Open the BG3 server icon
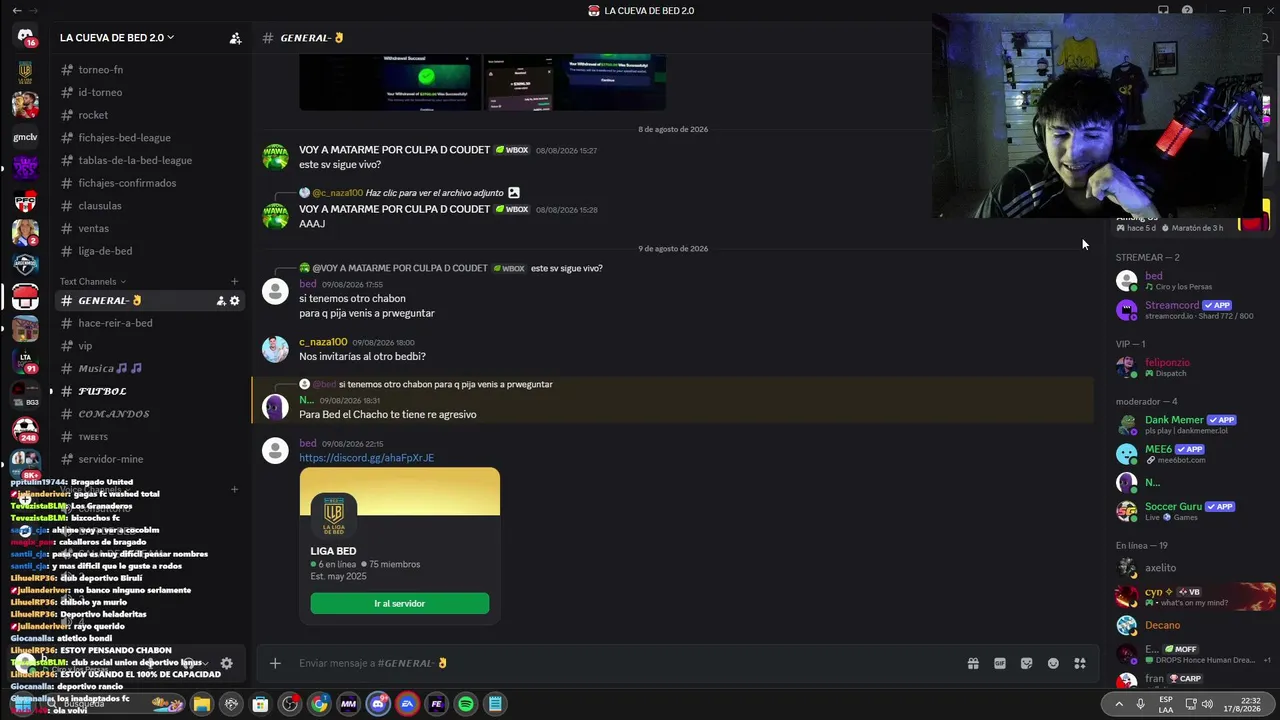This screenshot has width=1280, height=720. (25, 394)
